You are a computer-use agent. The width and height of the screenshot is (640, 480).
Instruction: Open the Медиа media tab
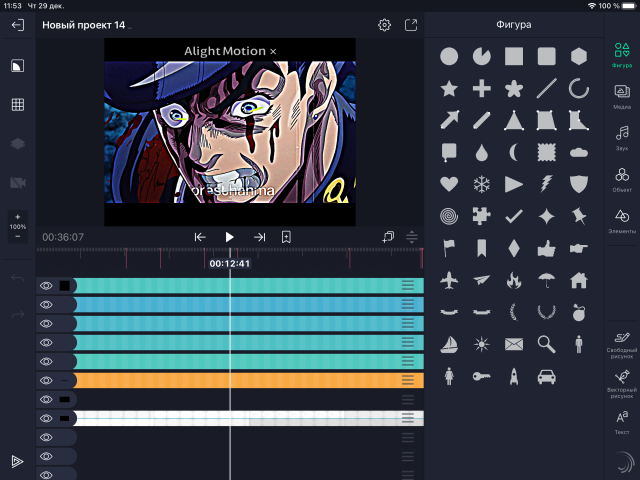tap(622, 97)
